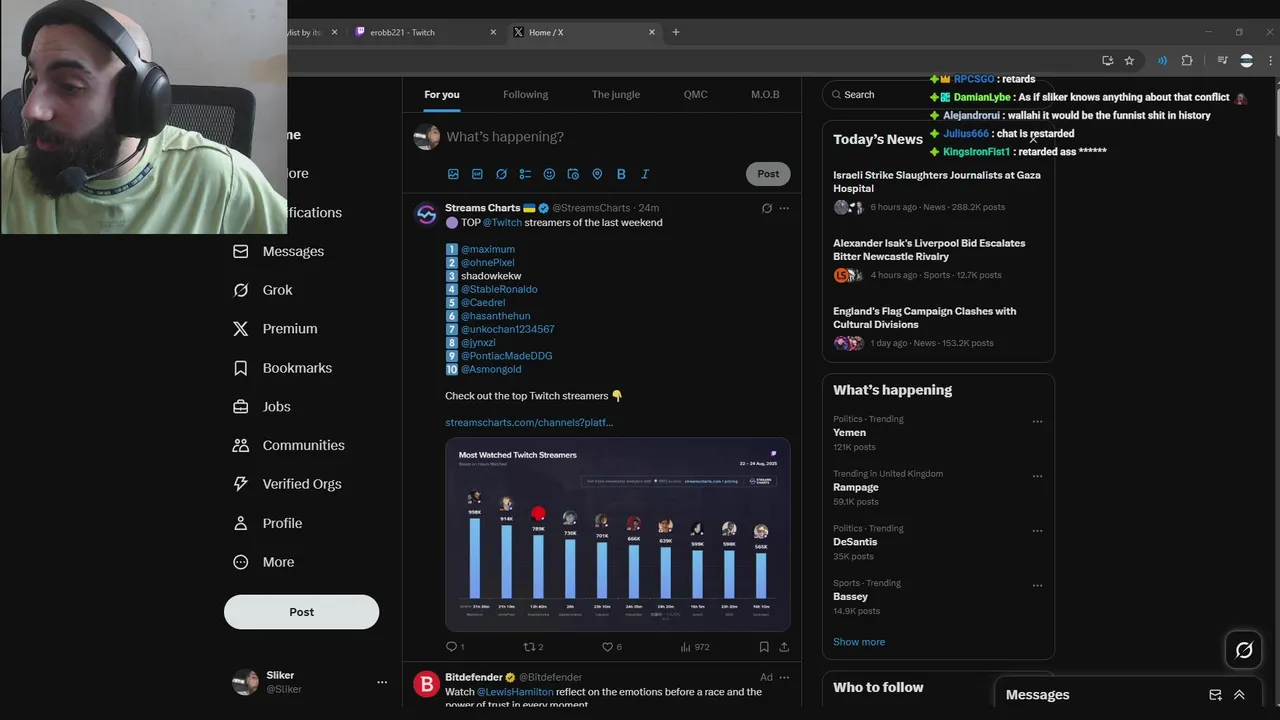Viewport: 1280px width, 720px height.
Task: Select the M.O.B timeline tab
Action: pos(765,94)
